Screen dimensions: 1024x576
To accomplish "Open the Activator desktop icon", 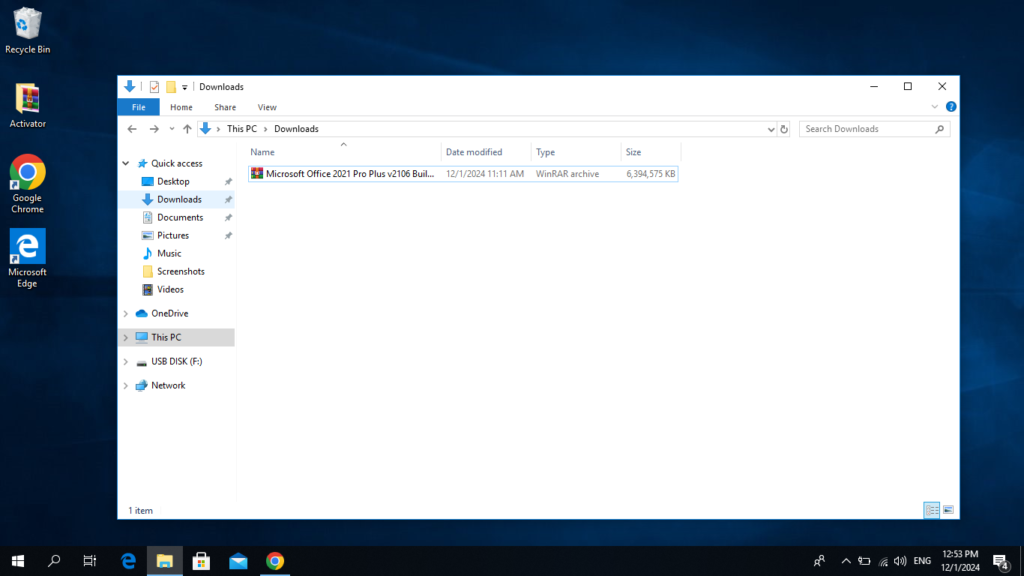I will click(x=27, y=105).
